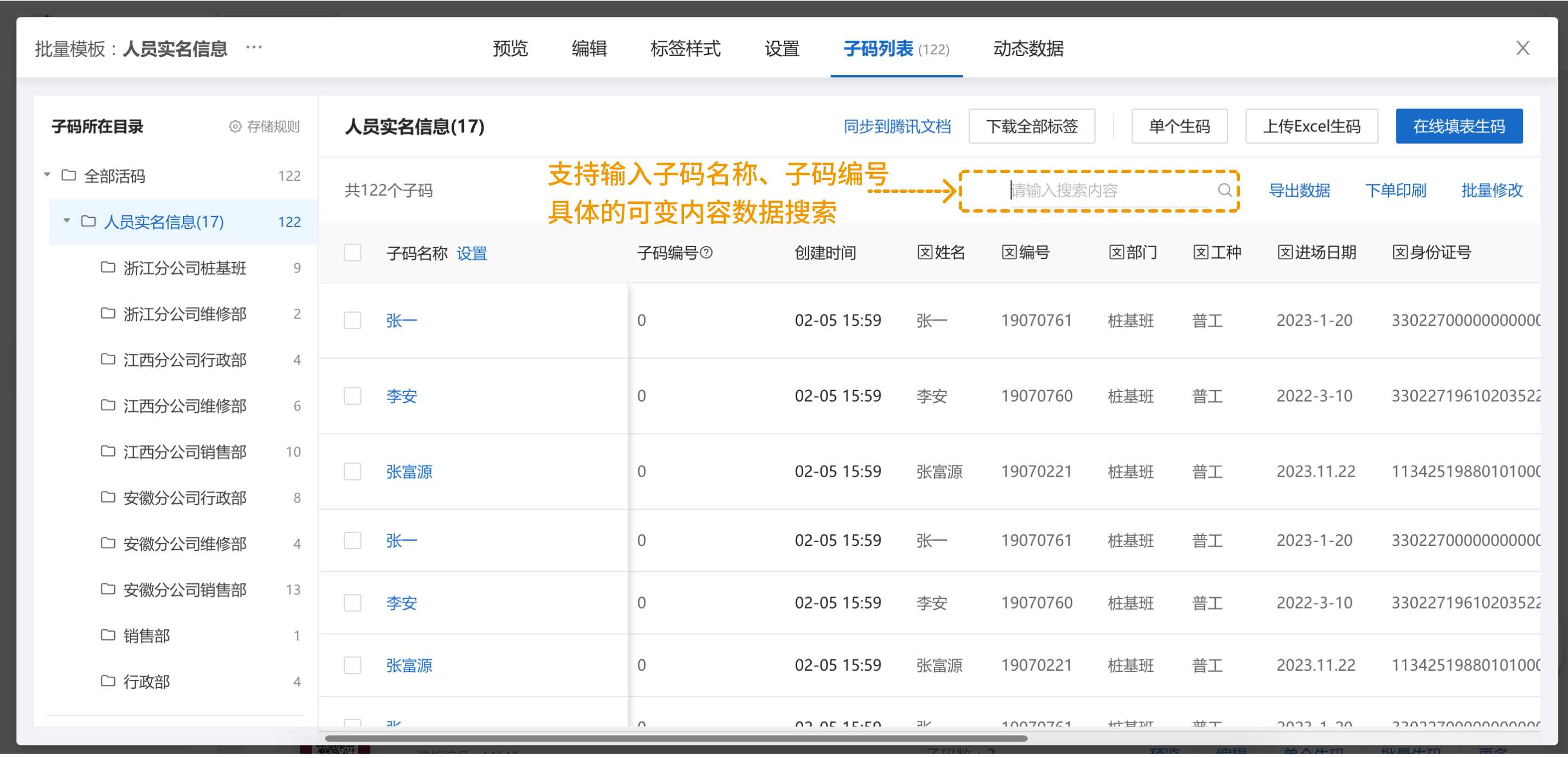Click the 销售部 folder icon
Image resolution: width=1568 pixels, height=758 pixels.
[108, 636]
